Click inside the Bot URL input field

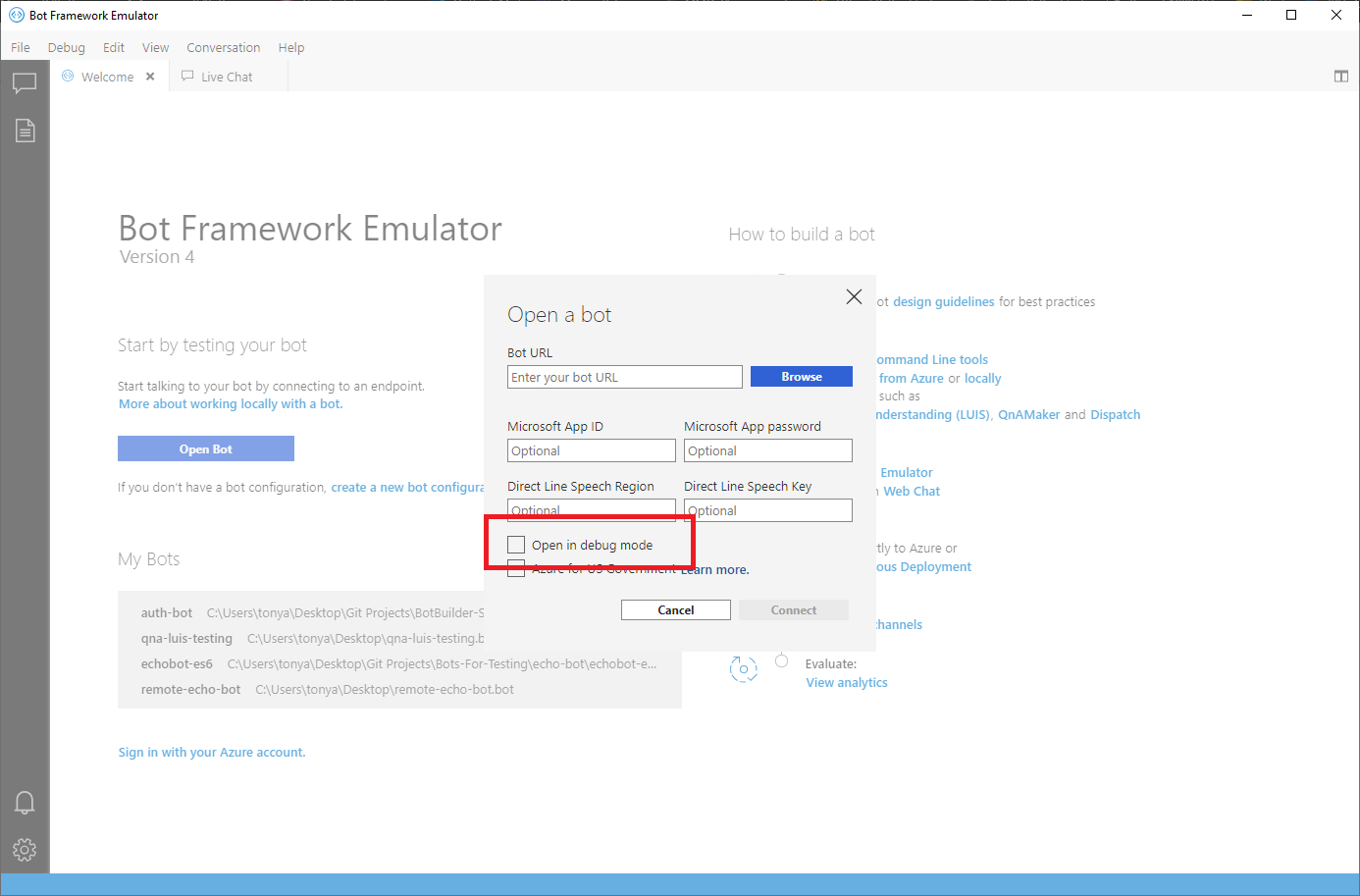(x=624, y=376)
